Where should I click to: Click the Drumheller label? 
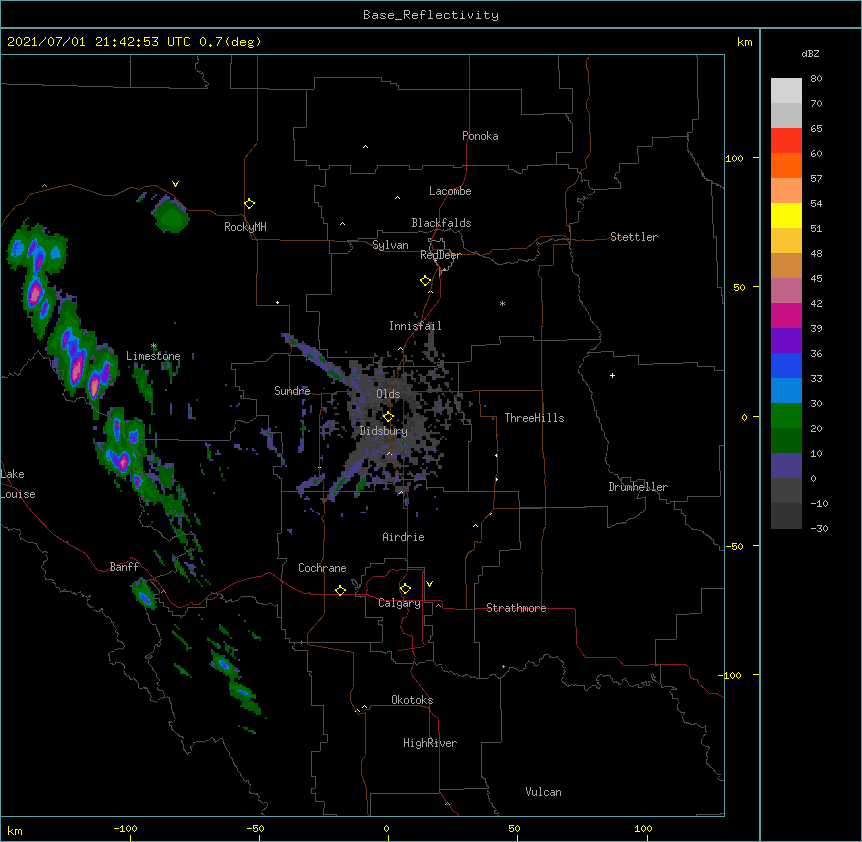pos(638,487)
